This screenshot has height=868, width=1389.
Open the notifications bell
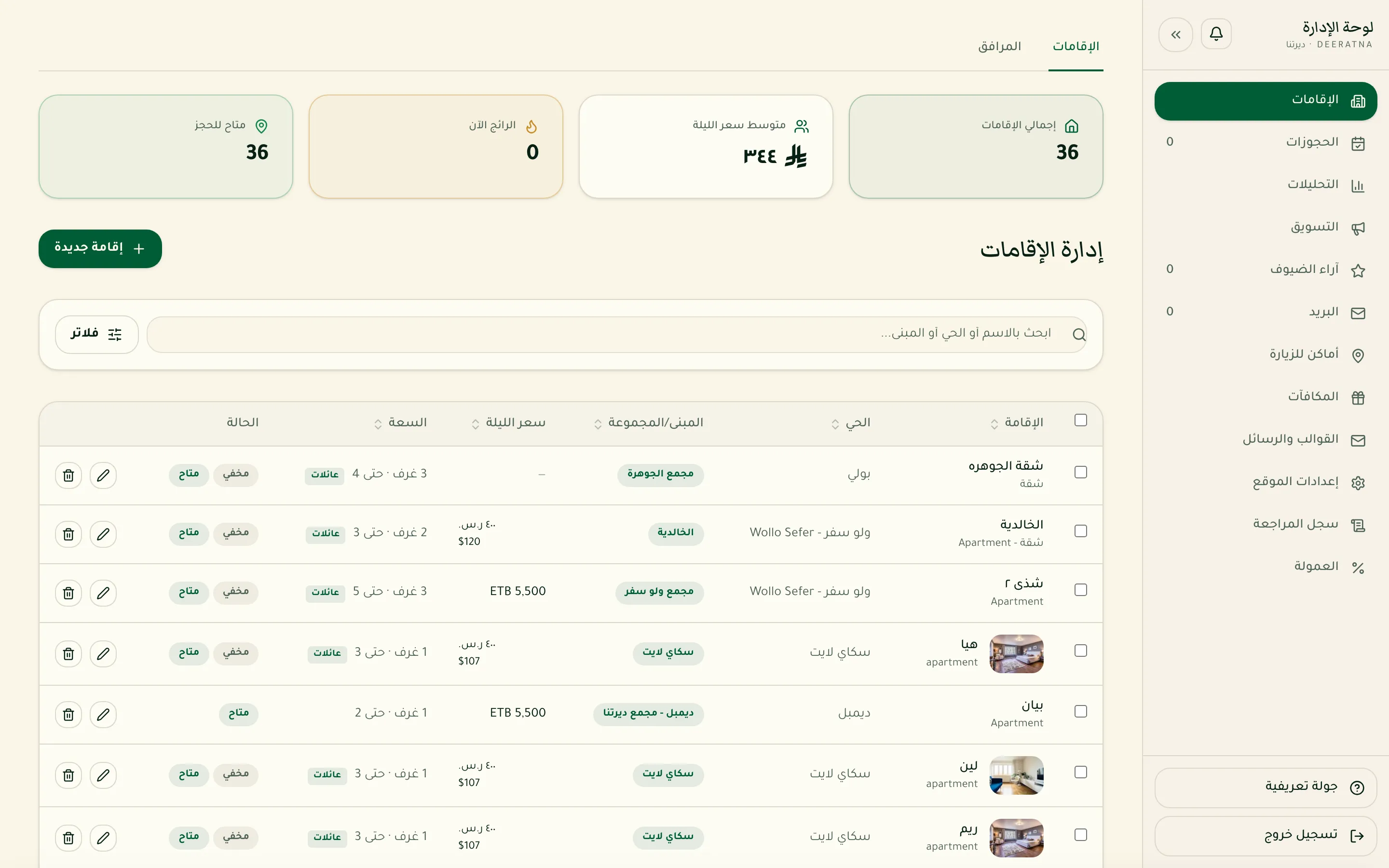click(1216, 34)
